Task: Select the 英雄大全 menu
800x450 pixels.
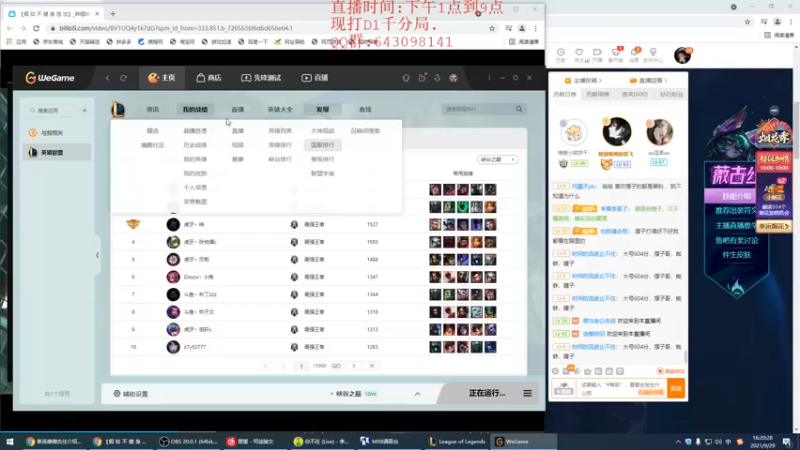Action: pyautogui.click(x=280, y=109)
